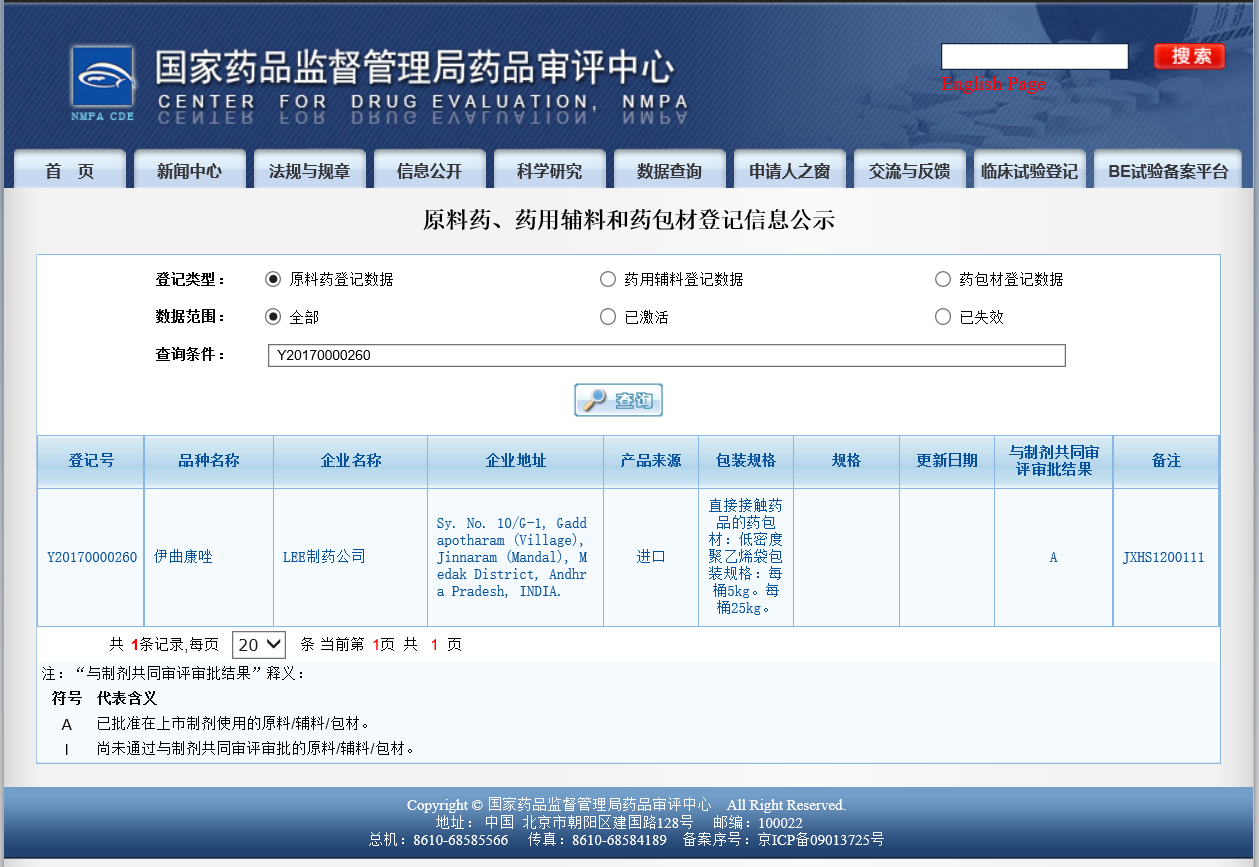
Task: Click the Y20170000260 registration number link
Action: pos(90,557)
